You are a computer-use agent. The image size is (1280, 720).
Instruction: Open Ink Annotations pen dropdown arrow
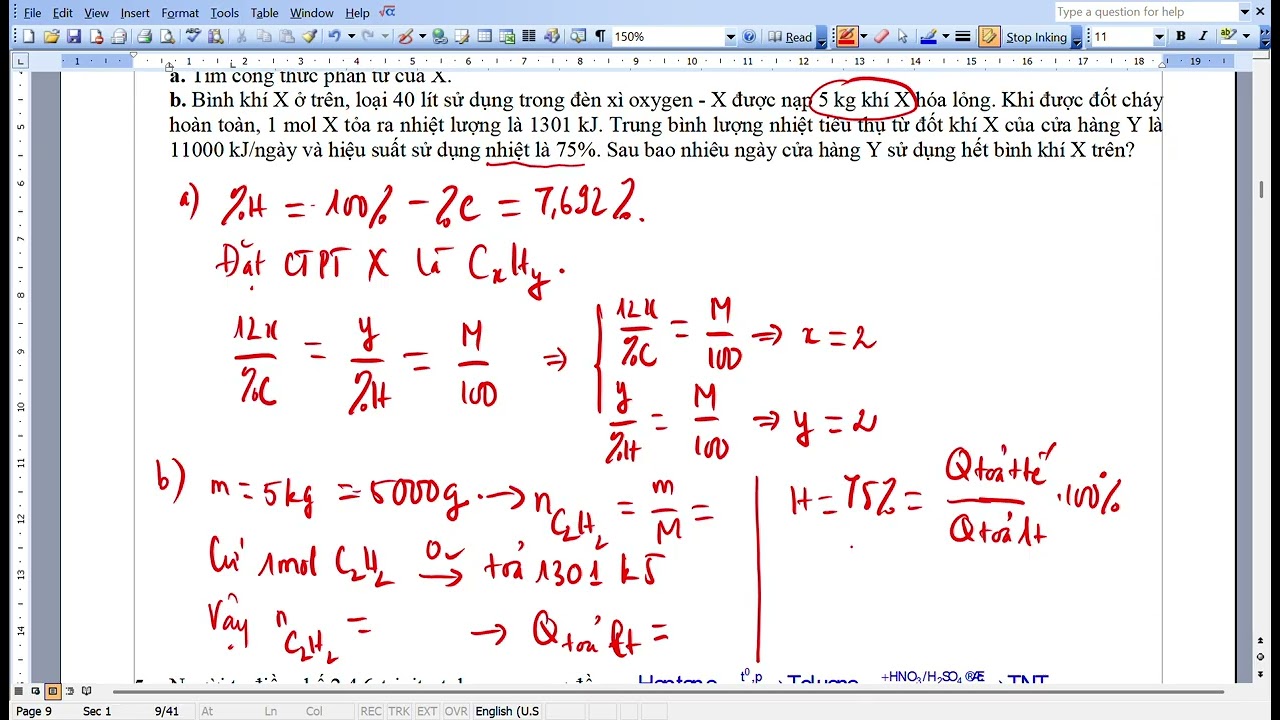(x=422, y=36)
